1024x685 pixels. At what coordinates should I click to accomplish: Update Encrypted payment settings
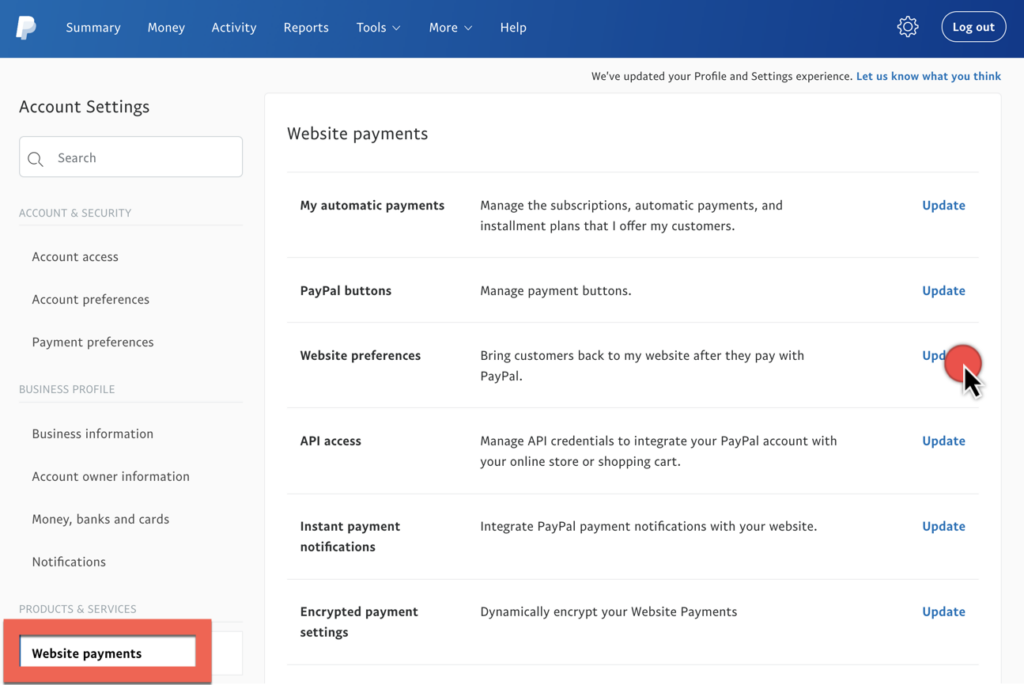click(x=943, y=612)
